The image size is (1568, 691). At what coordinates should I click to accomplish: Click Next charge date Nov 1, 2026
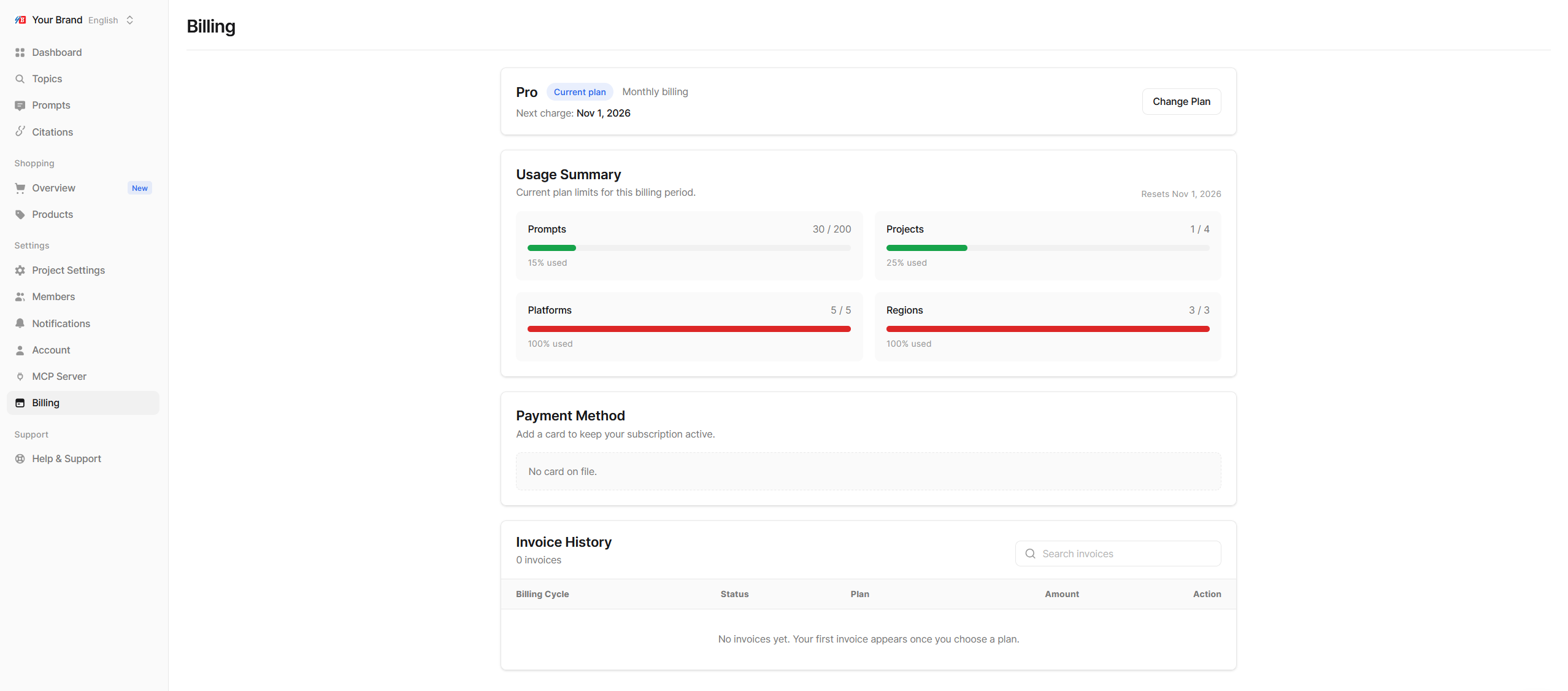coord(603,113)
